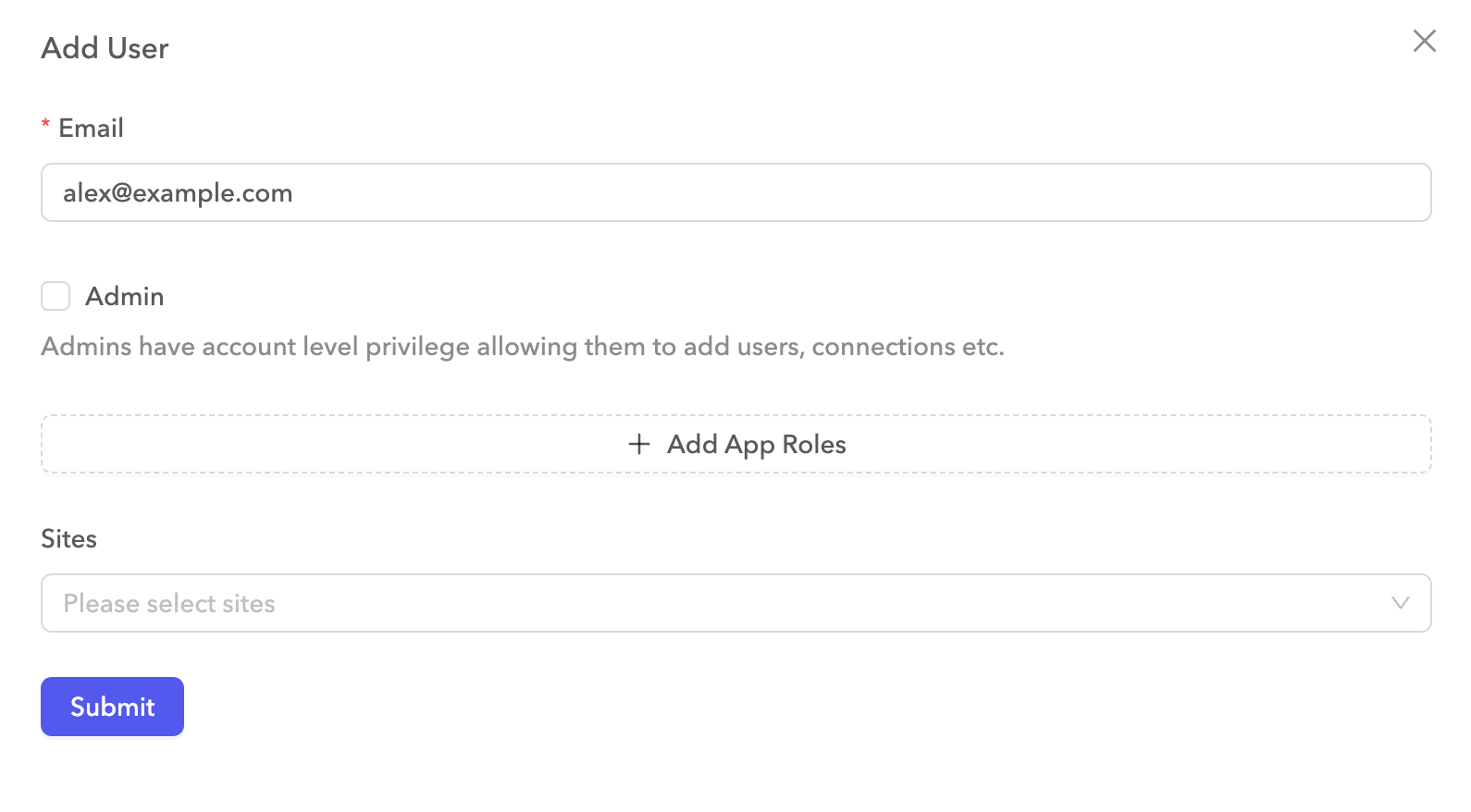The image size is (1471, 812).
Task: Click the Admins privilege description text
Action: pos(522,346)
